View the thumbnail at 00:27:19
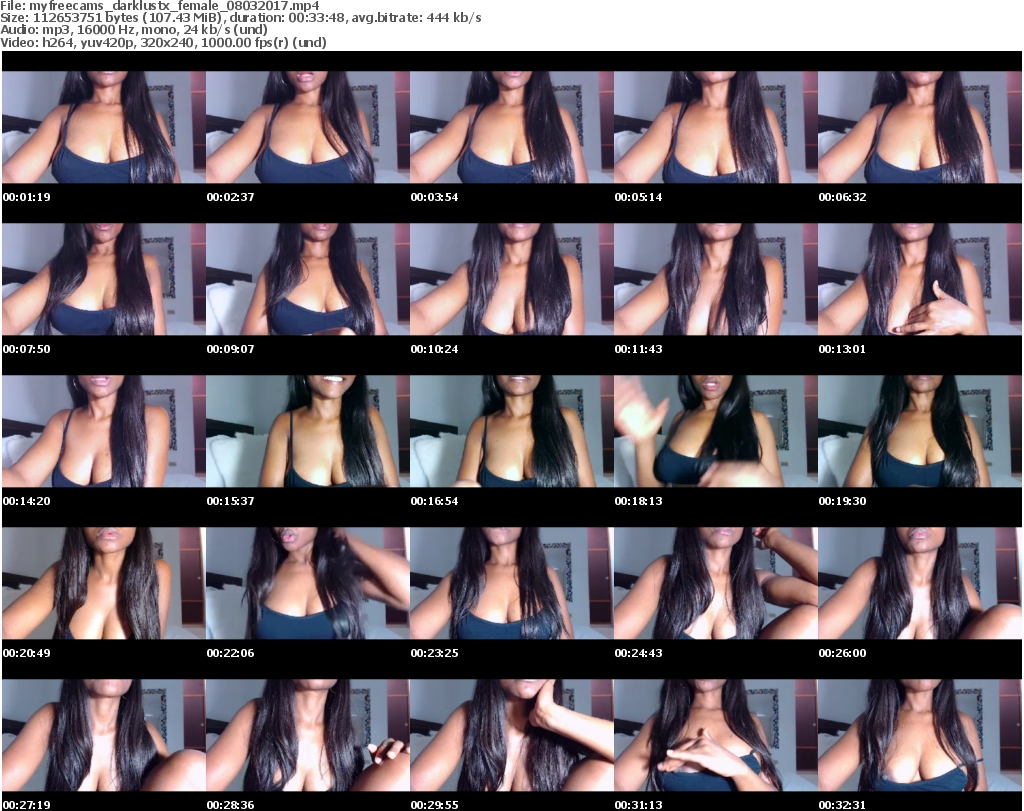The width and height of the screenshot is (1024, 811). 104,735
